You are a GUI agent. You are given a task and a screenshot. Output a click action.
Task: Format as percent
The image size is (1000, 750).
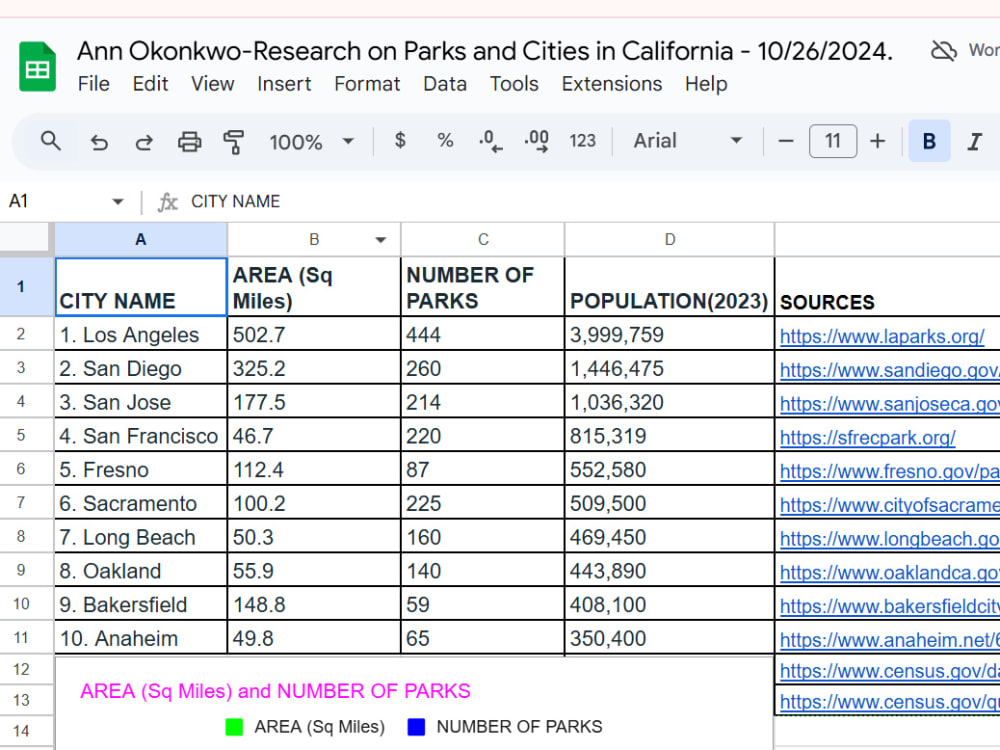coord(445,140)
